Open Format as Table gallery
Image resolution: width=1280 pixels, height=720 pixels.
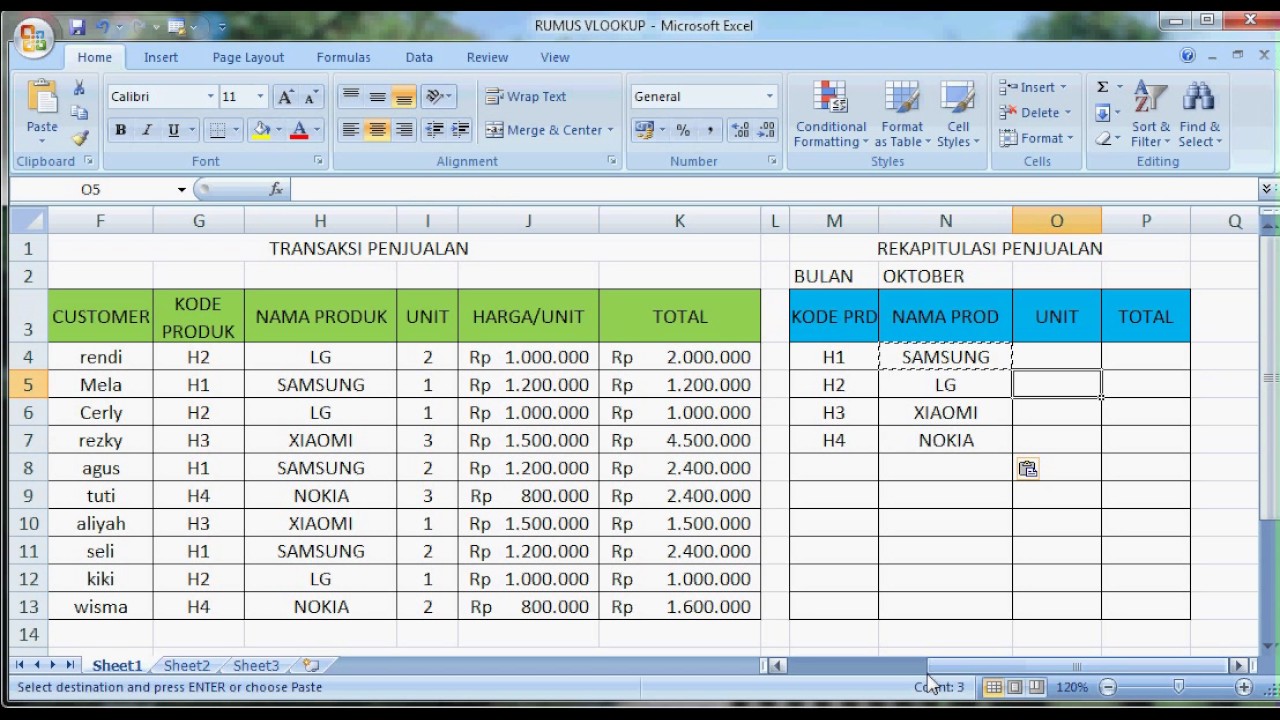pos(902,114)
